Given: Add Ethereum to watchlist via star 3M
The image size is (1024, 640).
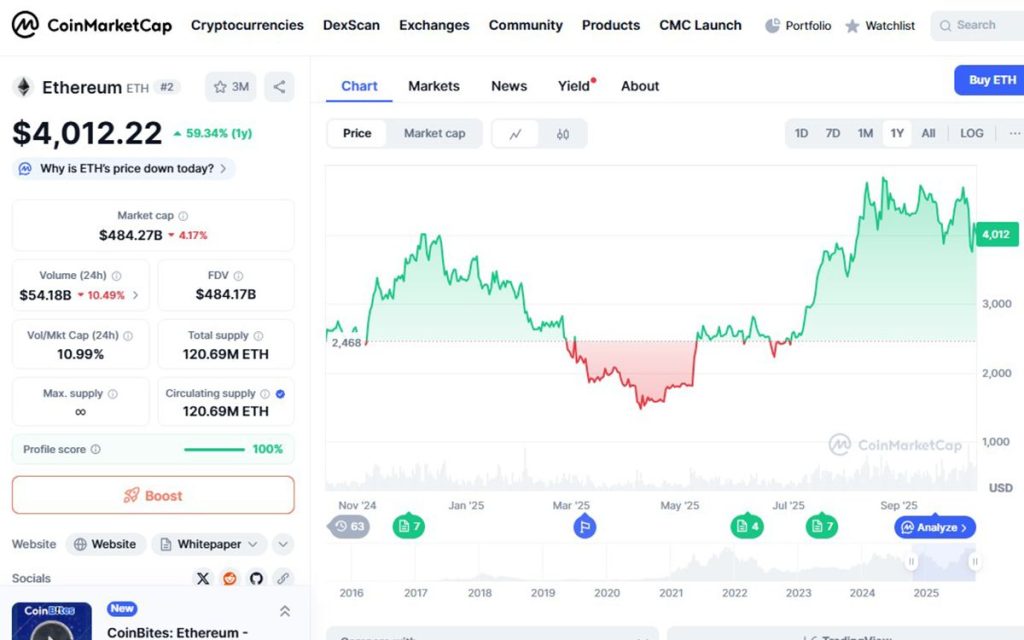Looking at the screenshot, I should 231,87.
